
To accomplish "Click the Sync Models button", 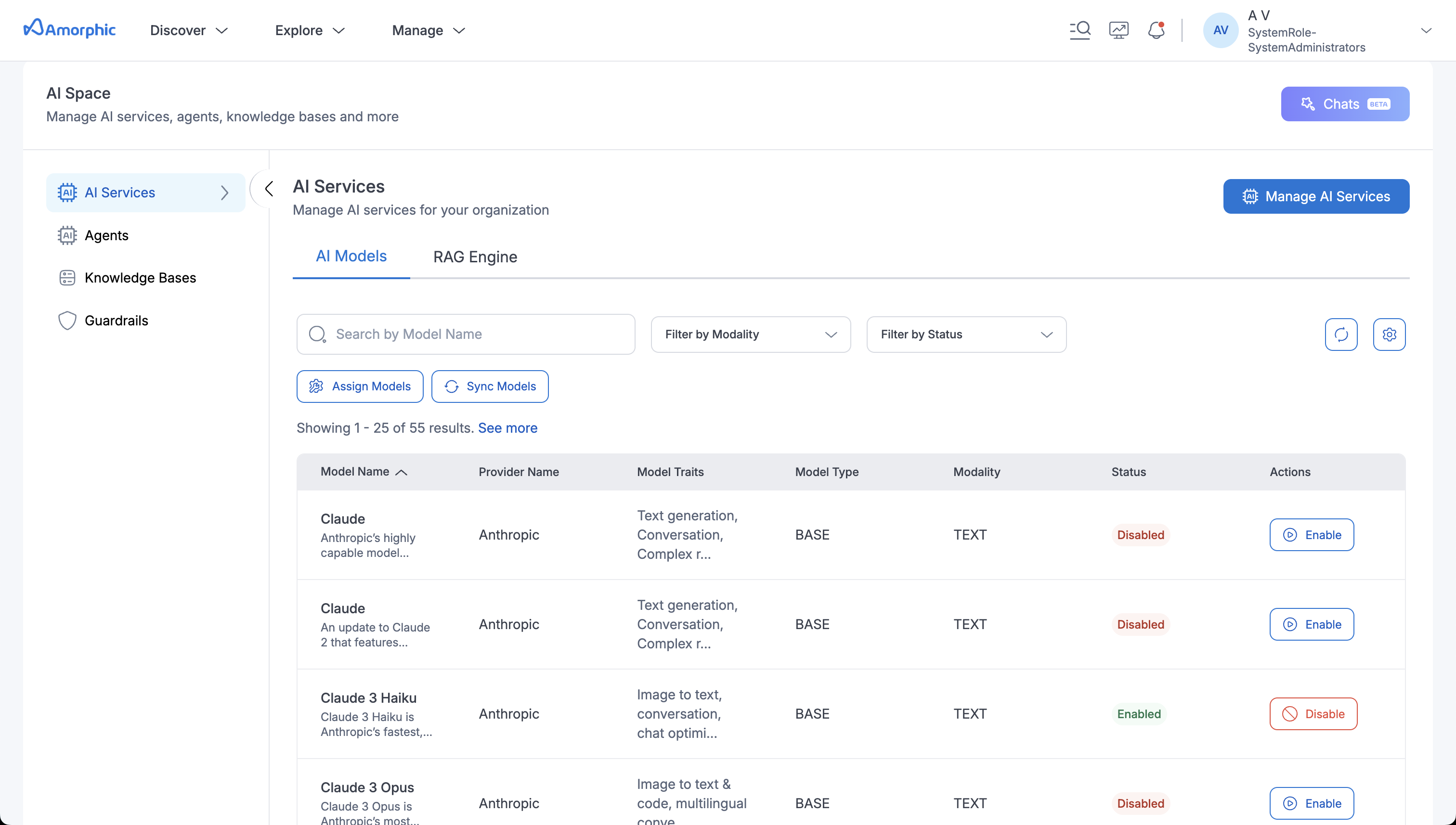I will click(490, 387).
